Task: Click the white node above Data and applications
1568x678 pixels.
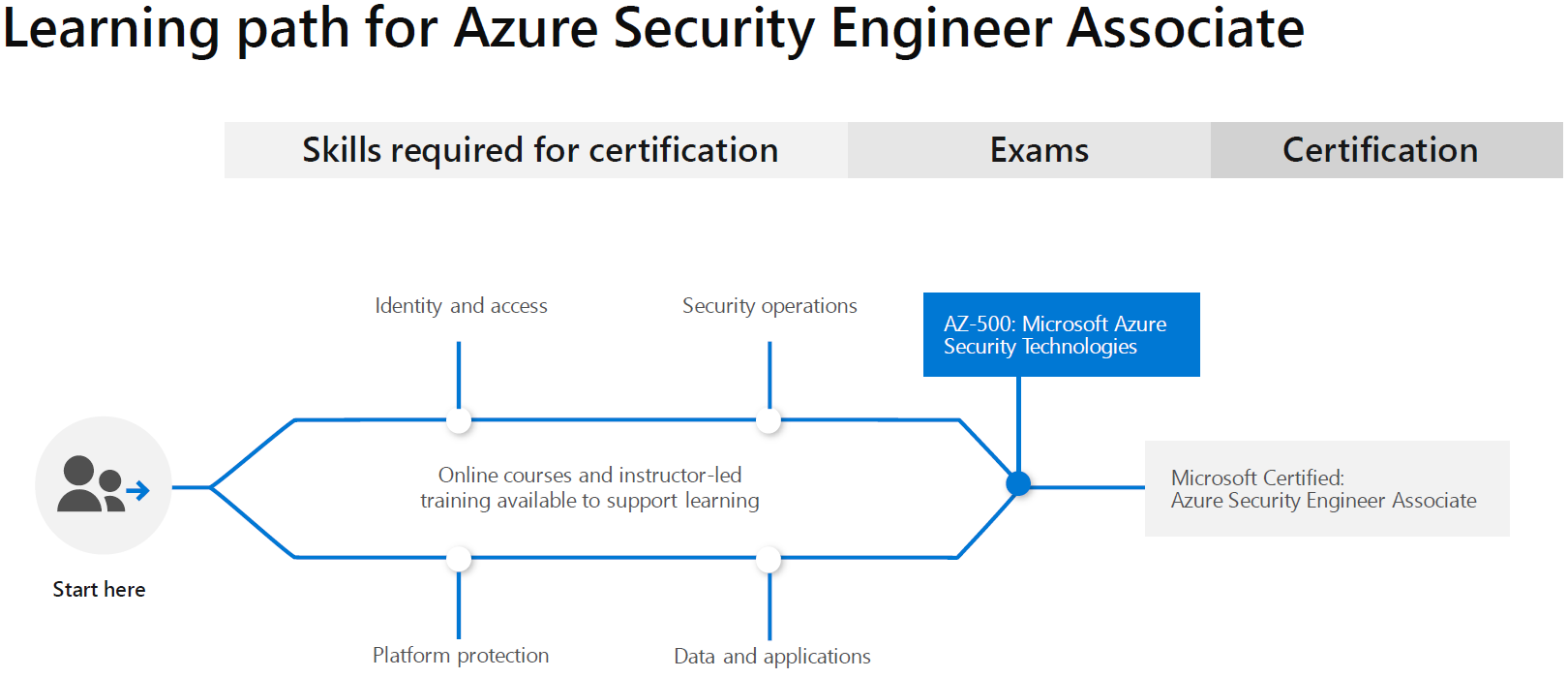Action: click(x=769, y=559)
